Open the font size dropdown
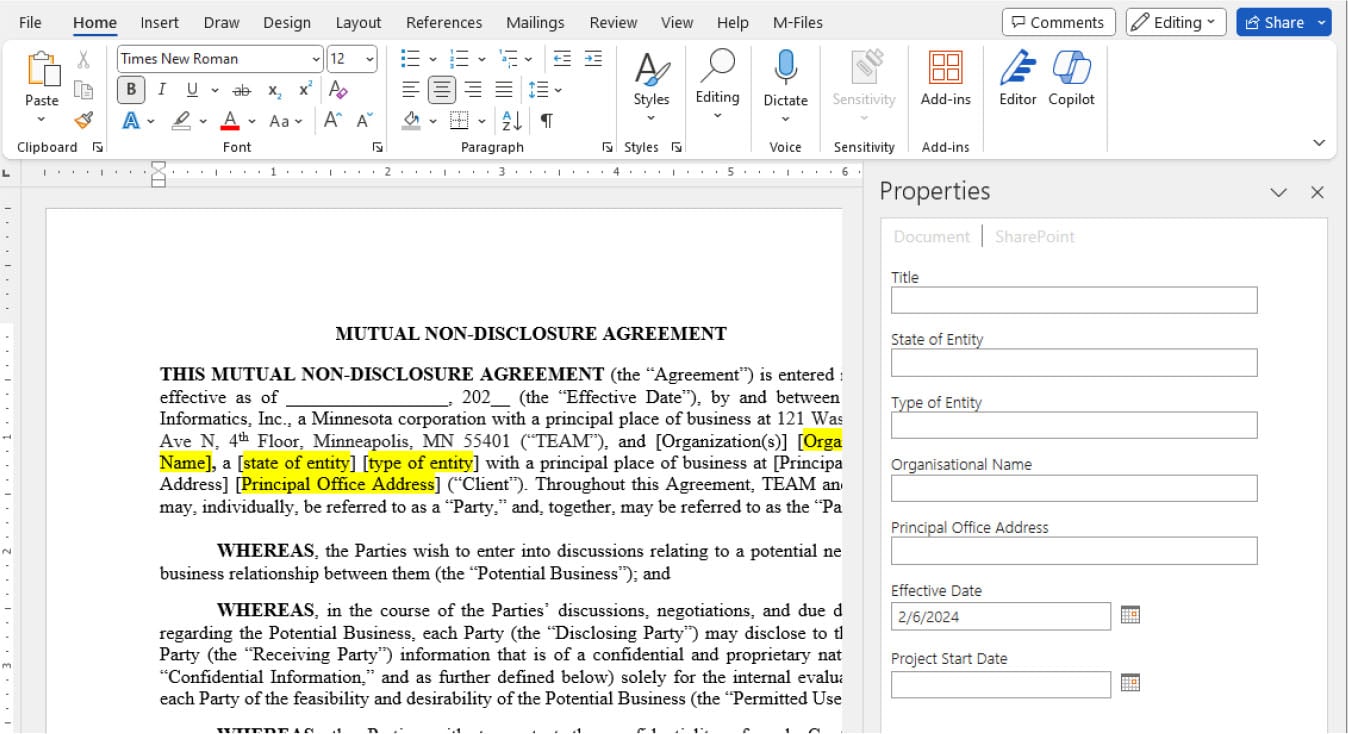 point(370,59)
